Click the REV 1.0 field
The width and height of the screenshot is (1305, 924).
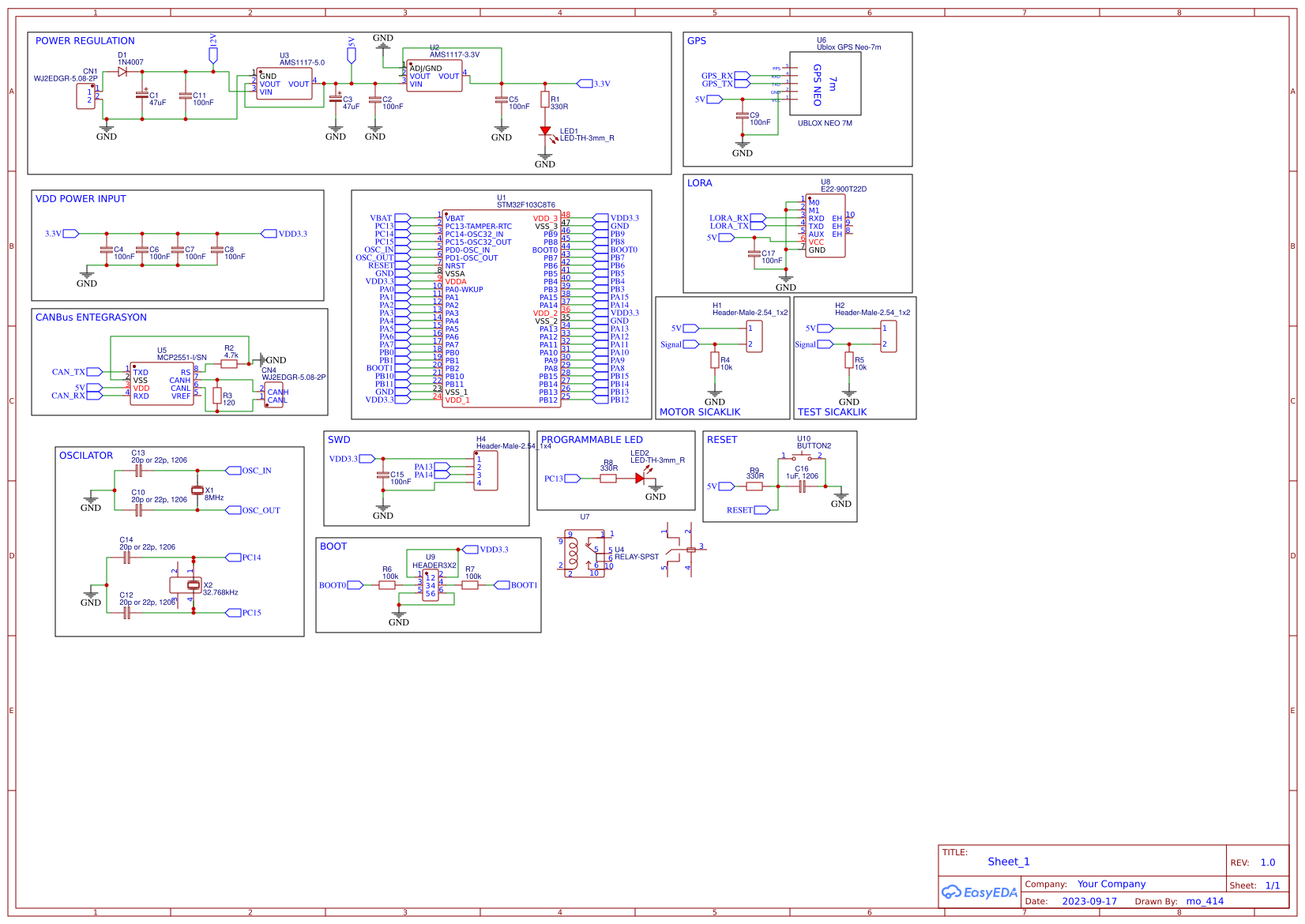click(x=1268, y=862)
